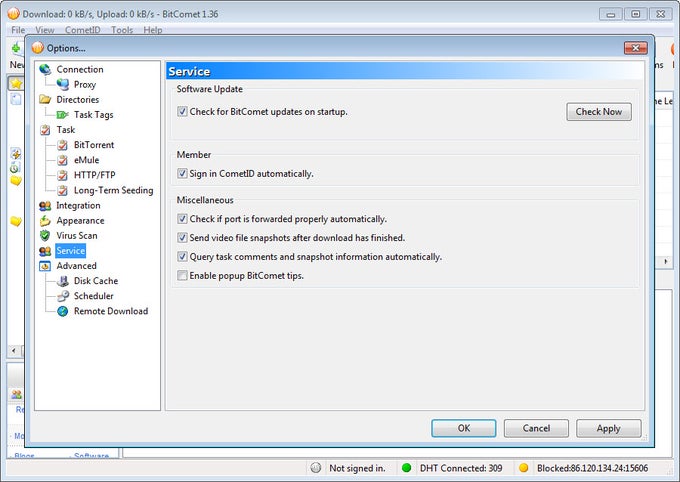The image size is (680, 482).
Task: Toggle Query task comments and snapshot information
Action: point(182,256)
